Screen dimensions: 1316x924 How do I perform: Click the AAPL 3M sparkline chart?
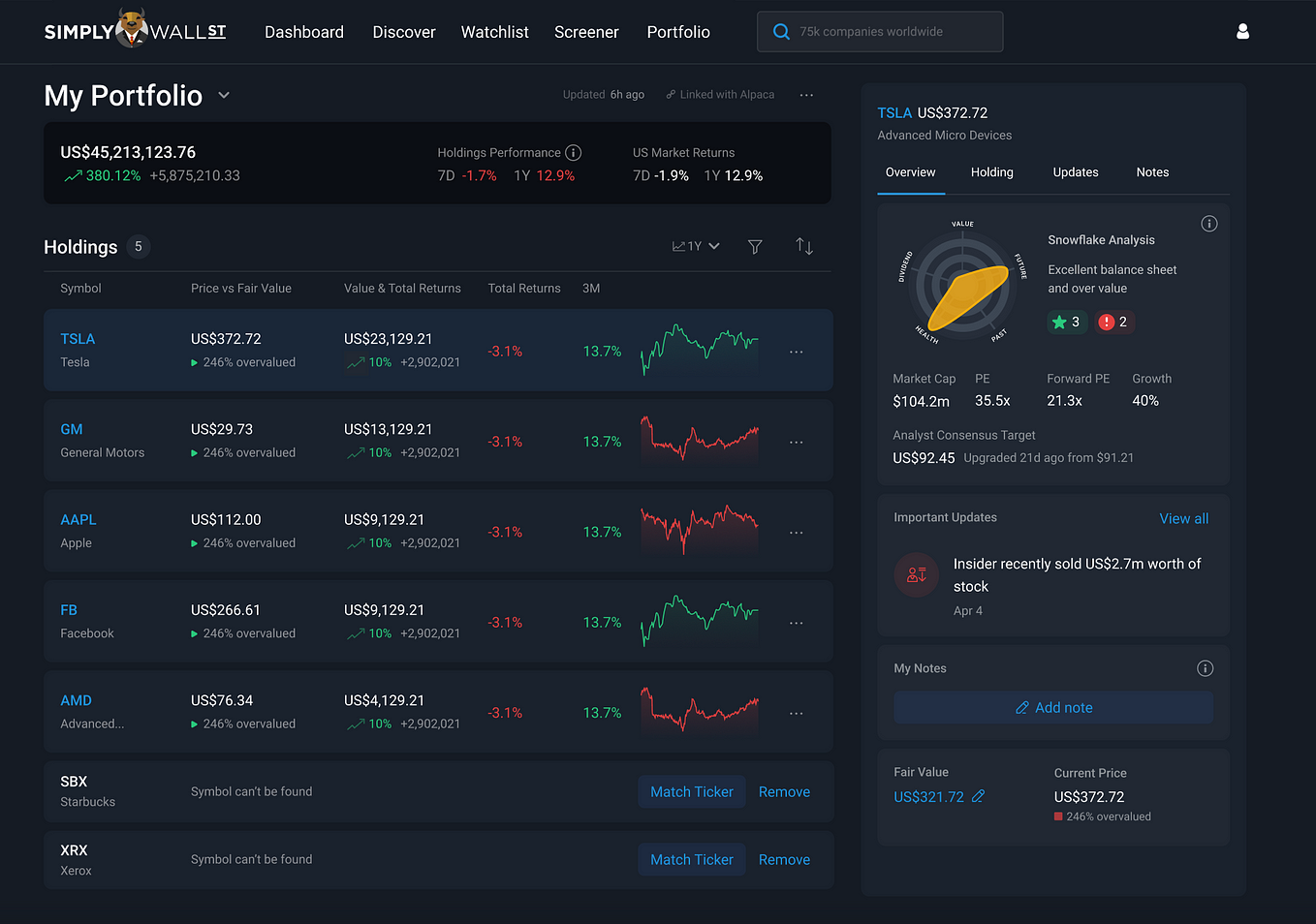click(x=700, y=531)
